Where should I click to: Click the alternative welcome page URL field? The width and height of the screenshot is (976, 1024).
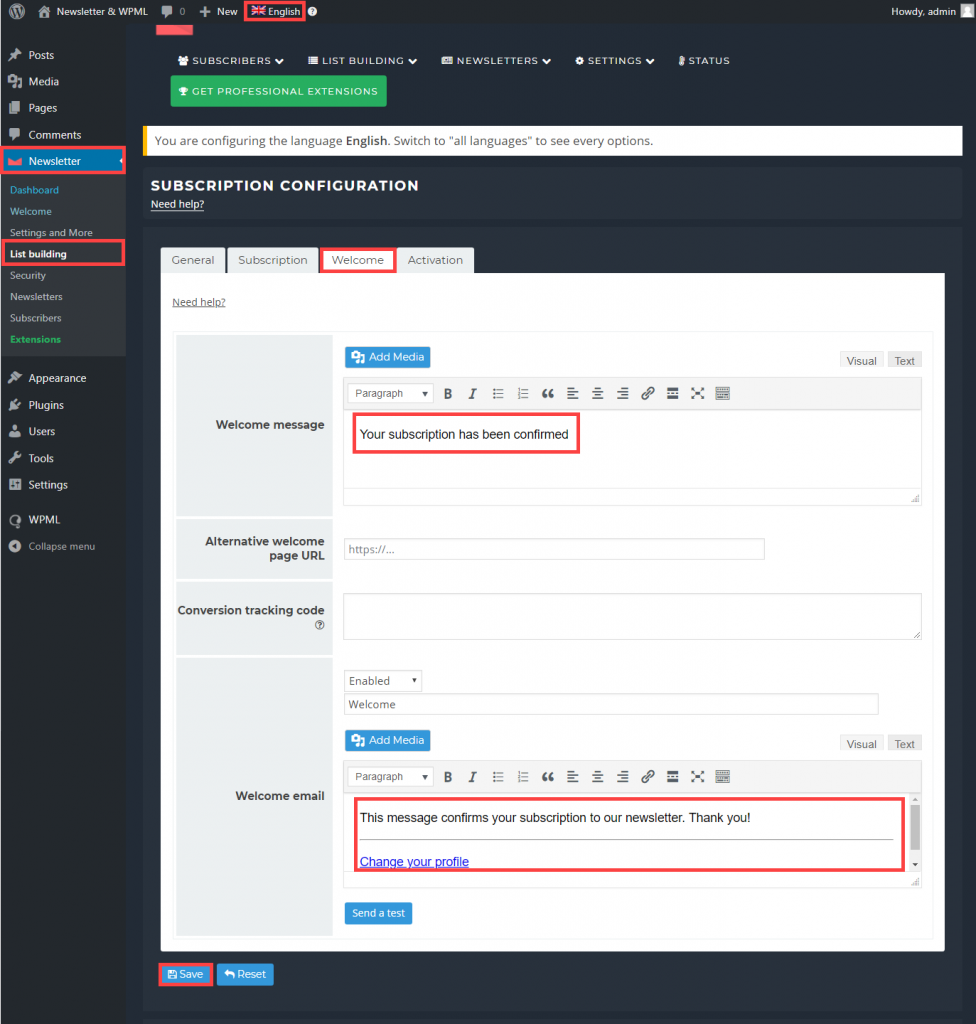tap(554, 549)
